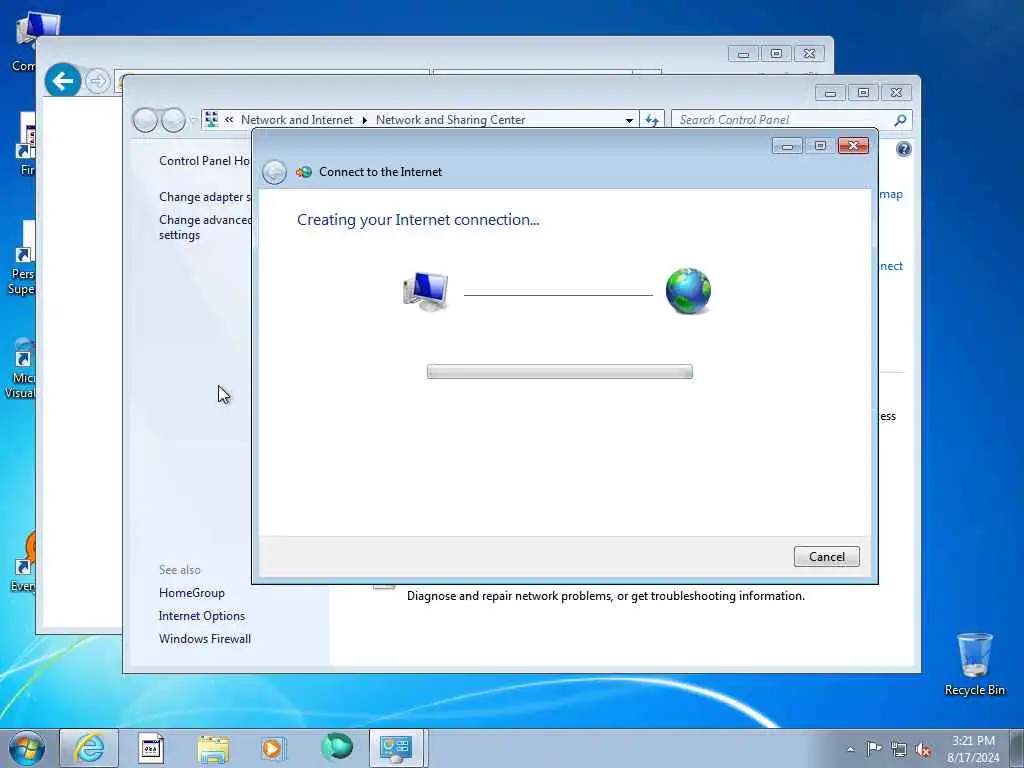Viewport: 1024px width, 768px height.
Task: Expand the breadcrumb arrow after Network and Internet
Action: [x=364, y=120]
